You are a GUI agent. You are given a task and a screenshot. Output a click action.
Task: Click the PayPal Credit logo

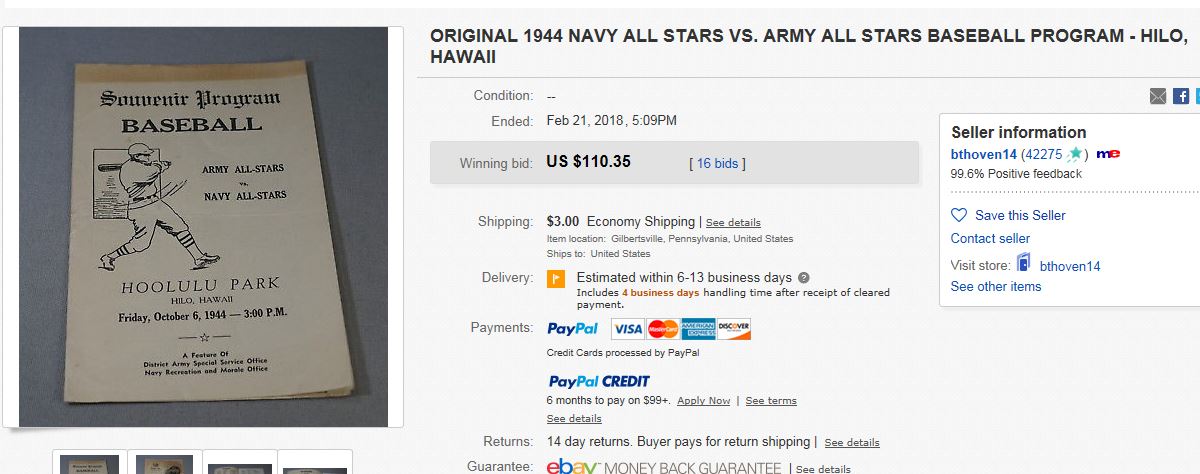tap(599, 381)
